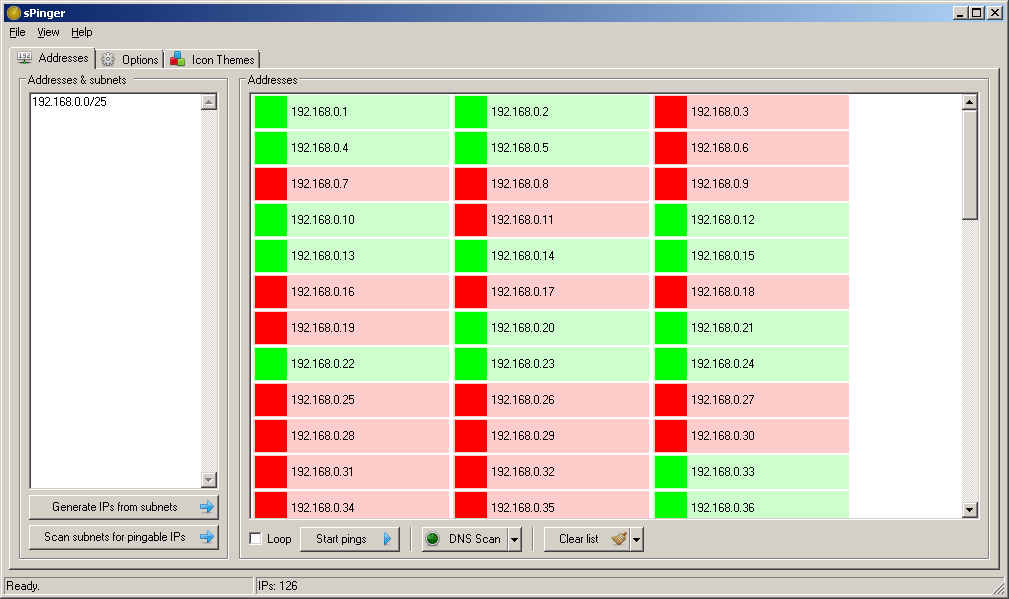This screenshot has width=1009, height=599.
Task: Click the red status swatch of 192.168.0.17
Action: (x=470, y=292)
